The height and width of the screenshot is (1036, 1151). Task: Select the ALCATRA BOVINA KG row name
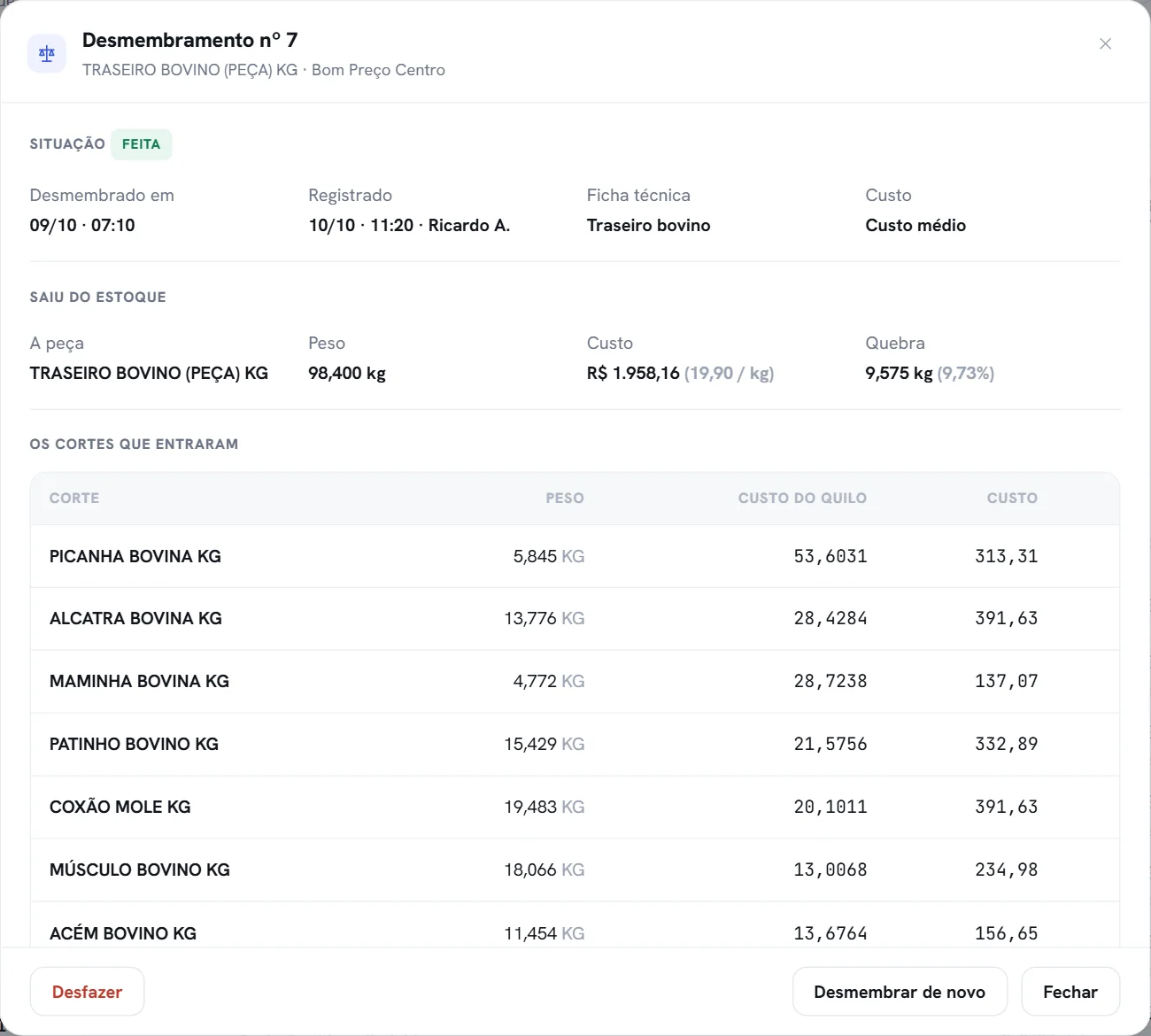click(135, 618)
